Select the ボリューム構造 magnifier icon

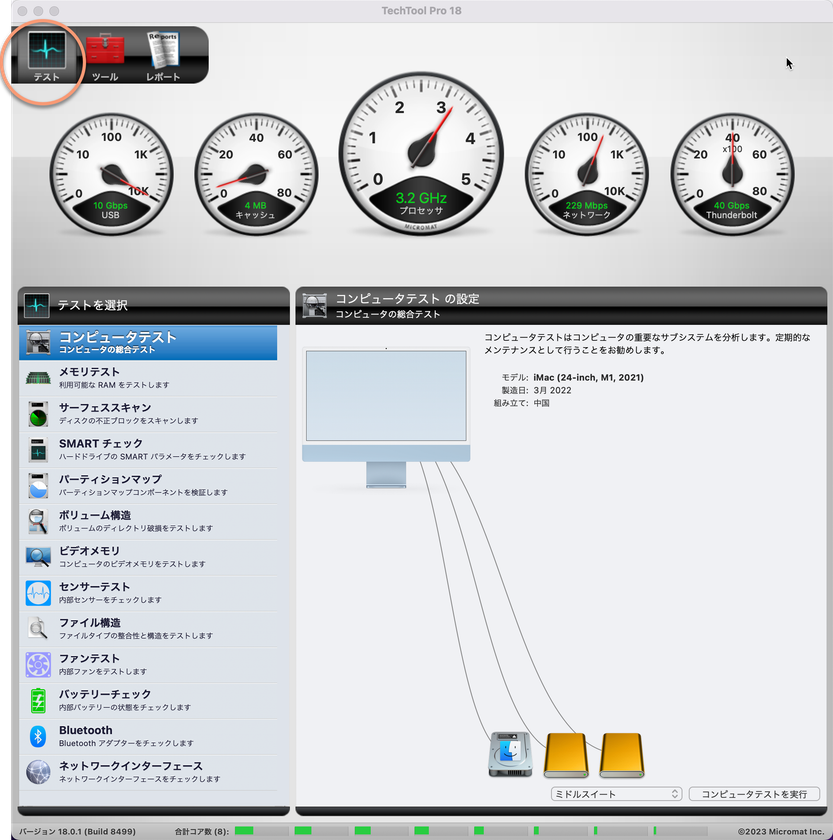point(38,521)
